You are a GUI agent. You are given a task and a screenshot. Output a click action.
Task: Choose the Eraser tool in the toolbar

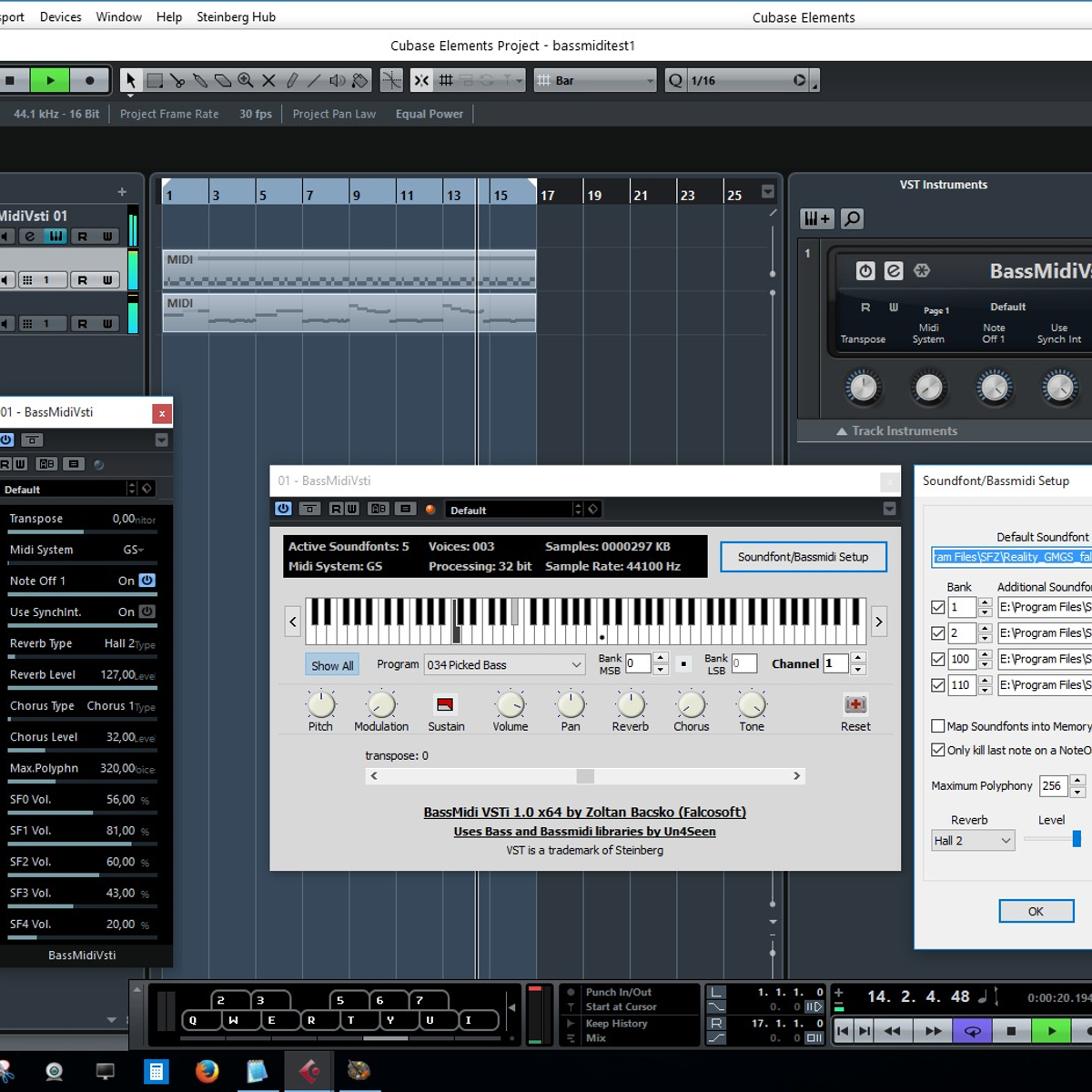pyautogui.click(x=224, y=80)
